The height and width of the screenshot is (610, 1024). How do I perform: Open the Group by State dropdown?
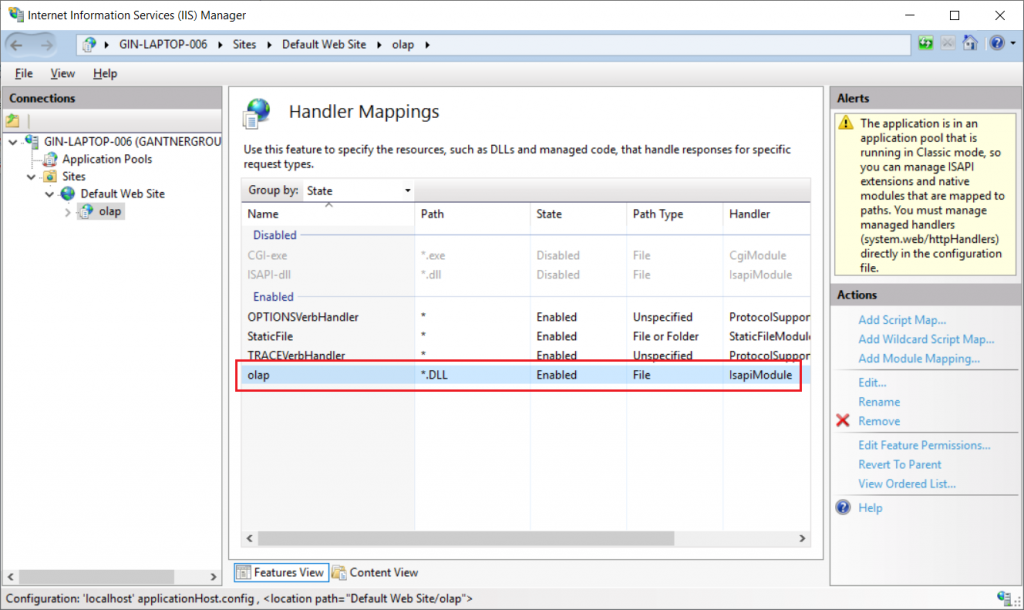pos(359,191)
